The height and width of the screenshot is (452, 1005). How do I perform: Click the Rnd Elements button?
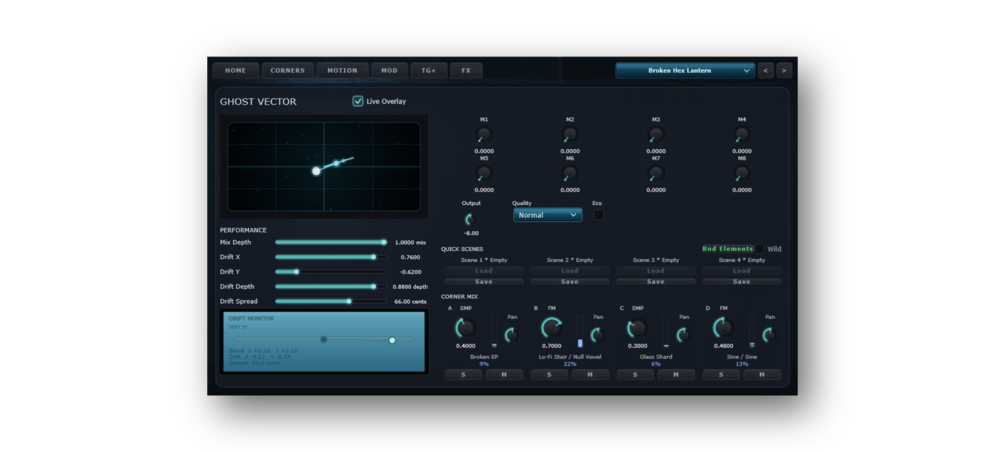pyautogui.click(x=727, y=249)
